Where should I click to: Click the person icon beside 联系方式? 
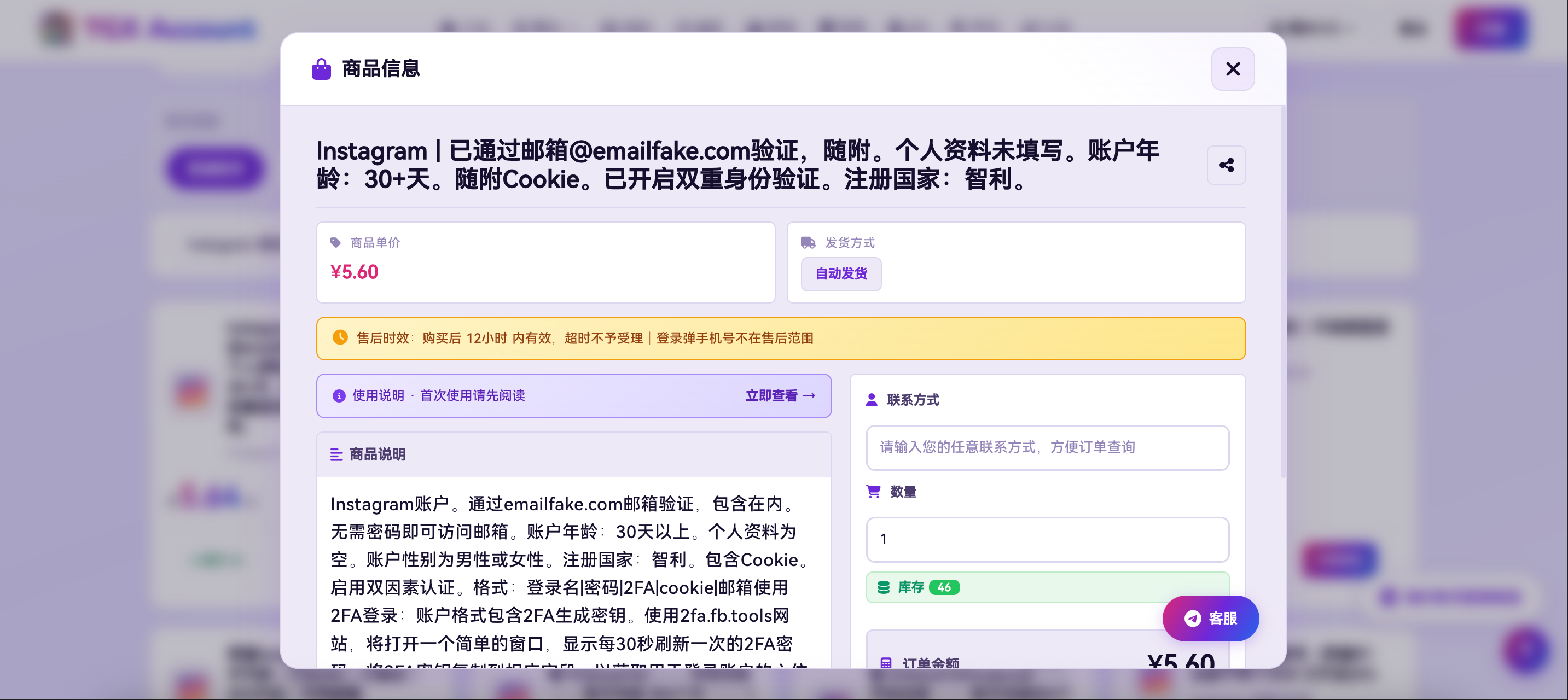click(x=871, y=399)
